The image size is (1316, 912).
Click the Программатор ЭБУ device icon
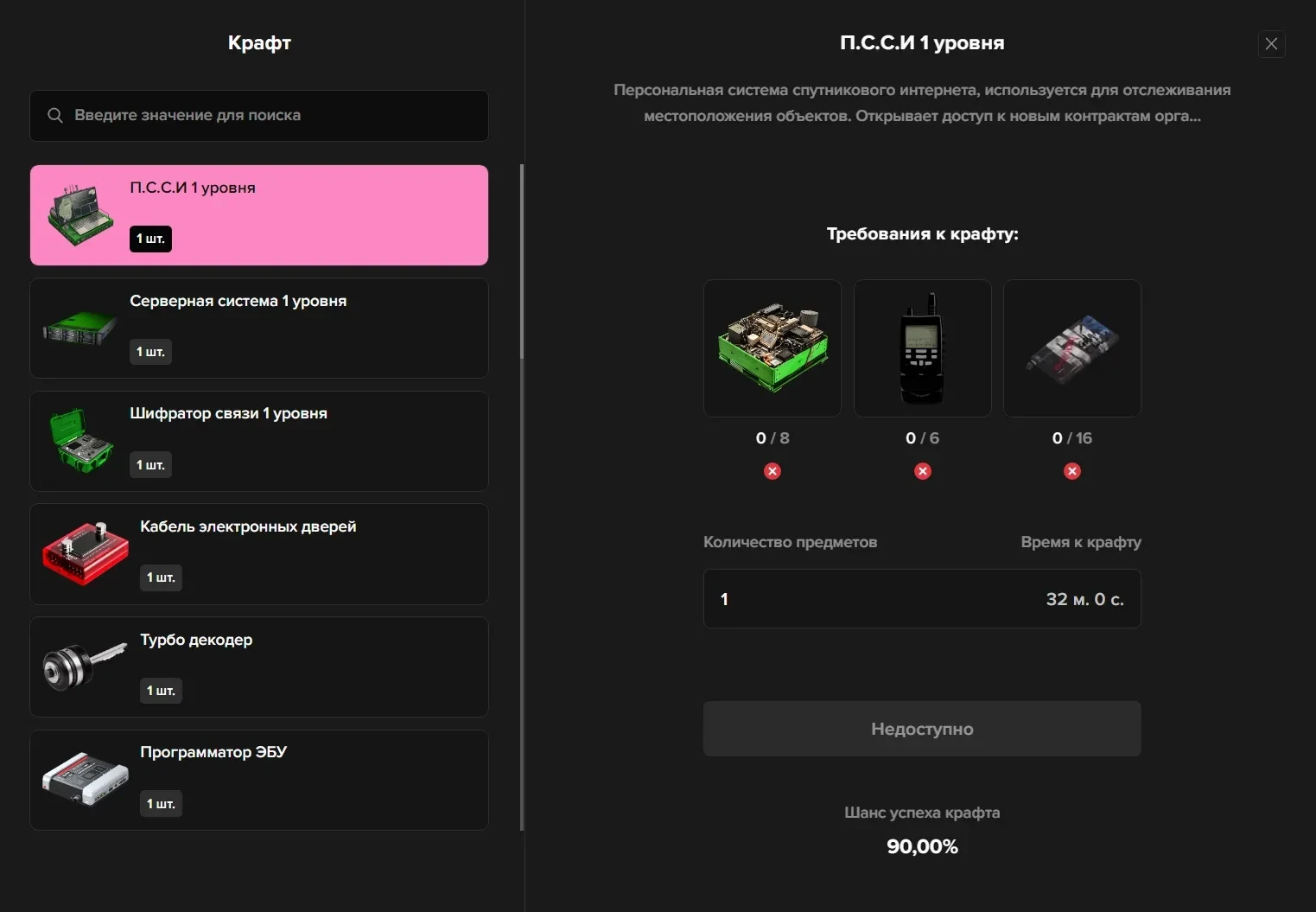coord(86,779)
